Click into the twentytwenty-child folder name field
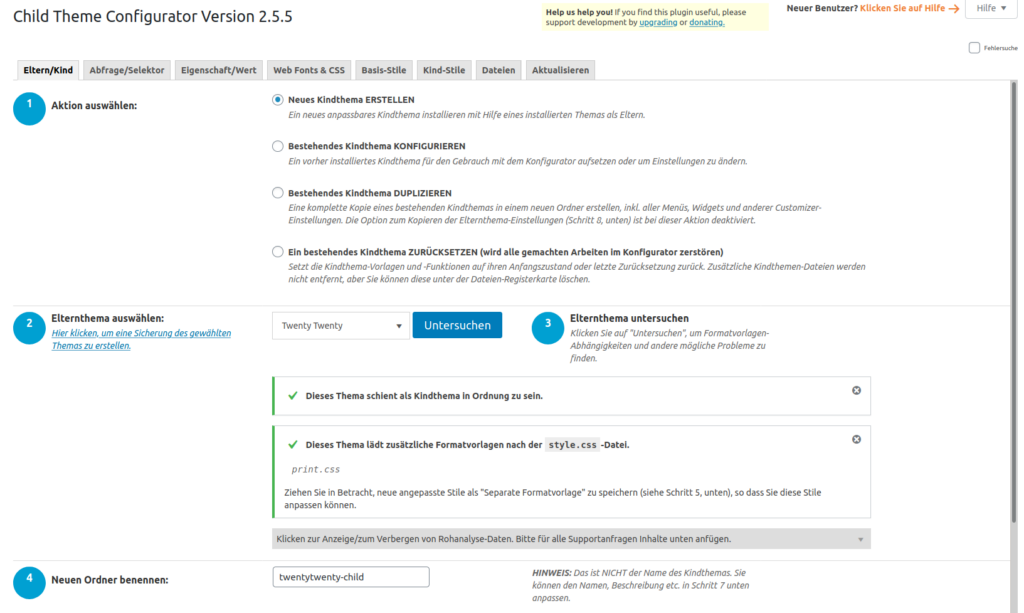The width and height of the screenshot is (1024, 613). 351,577
